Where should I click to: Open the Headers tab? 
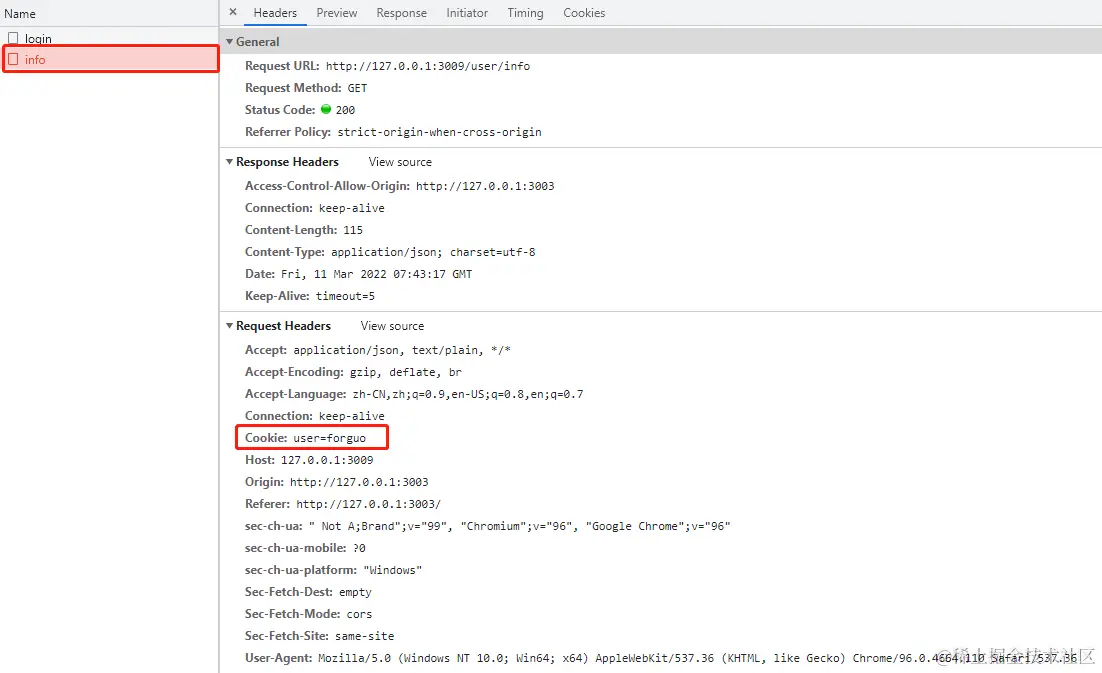click(x=275, y=13)
